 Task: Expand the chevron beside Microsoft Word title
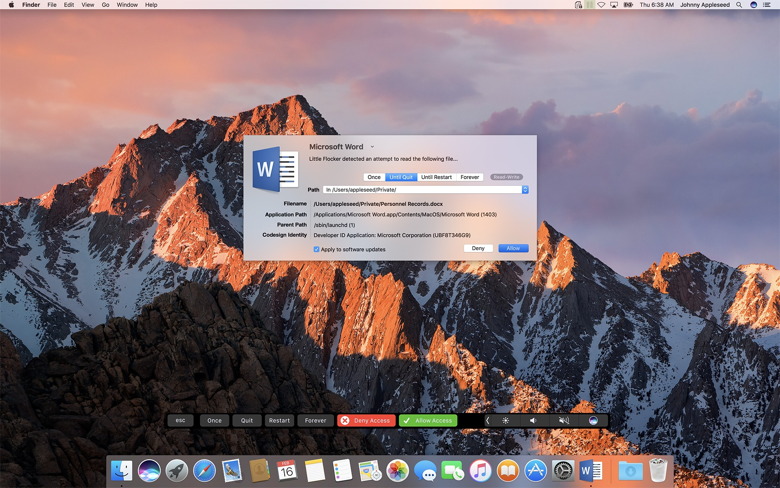372,147
